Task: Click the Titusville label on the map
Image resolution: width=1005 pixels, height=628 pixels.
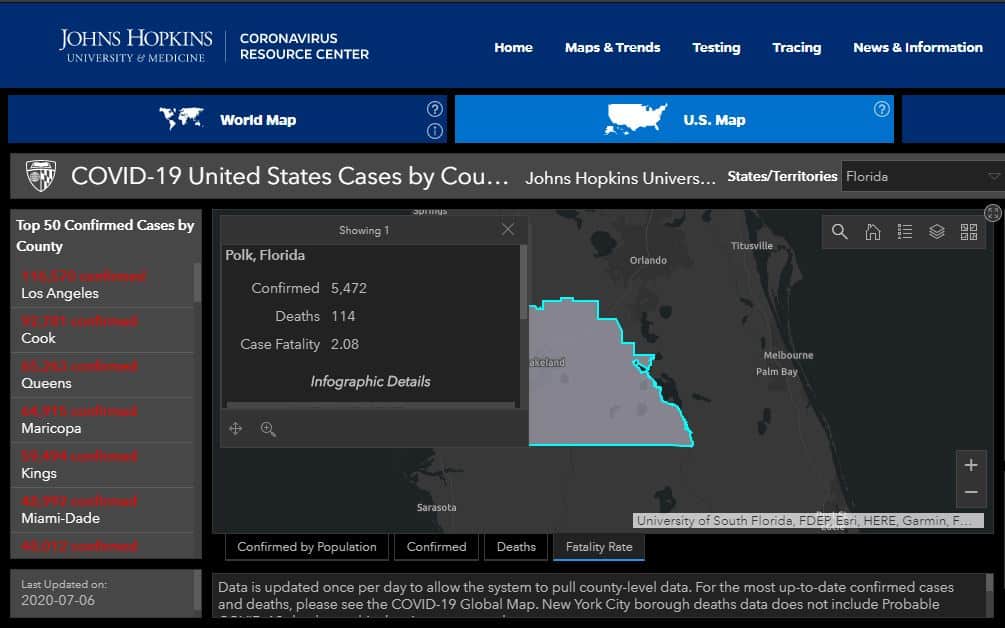Action: click(752, 245)
